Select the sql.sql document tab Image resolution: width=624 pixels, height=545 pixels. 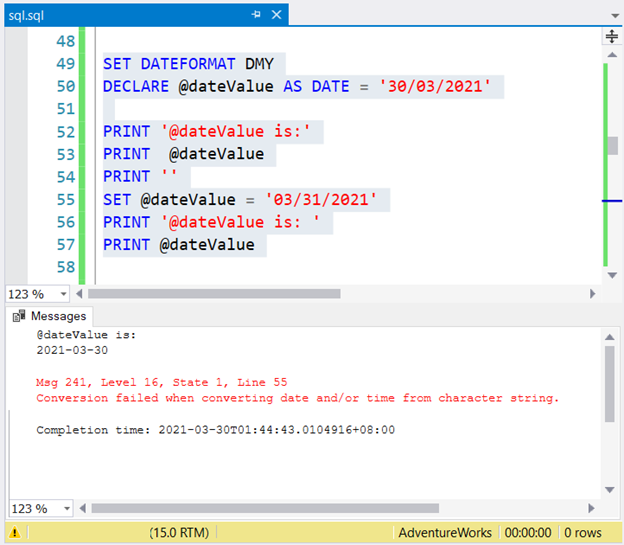click(146, 15)
